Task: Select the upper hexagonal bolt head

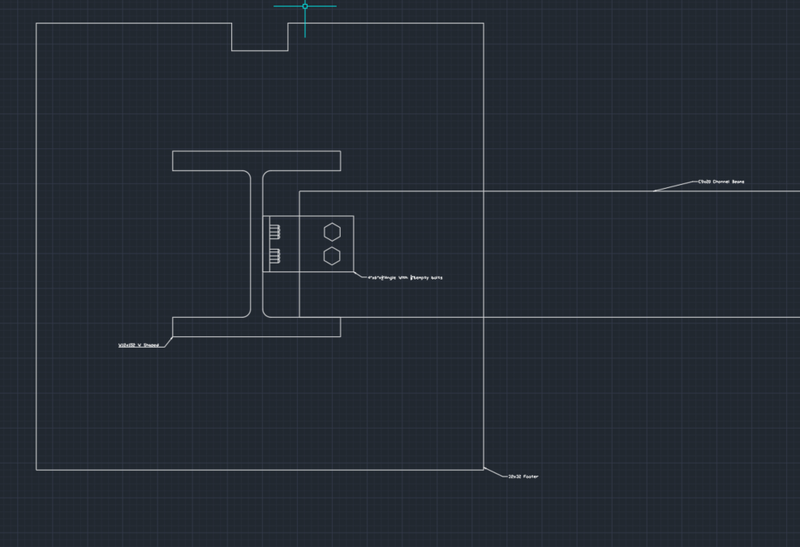Action: point(332,232)
